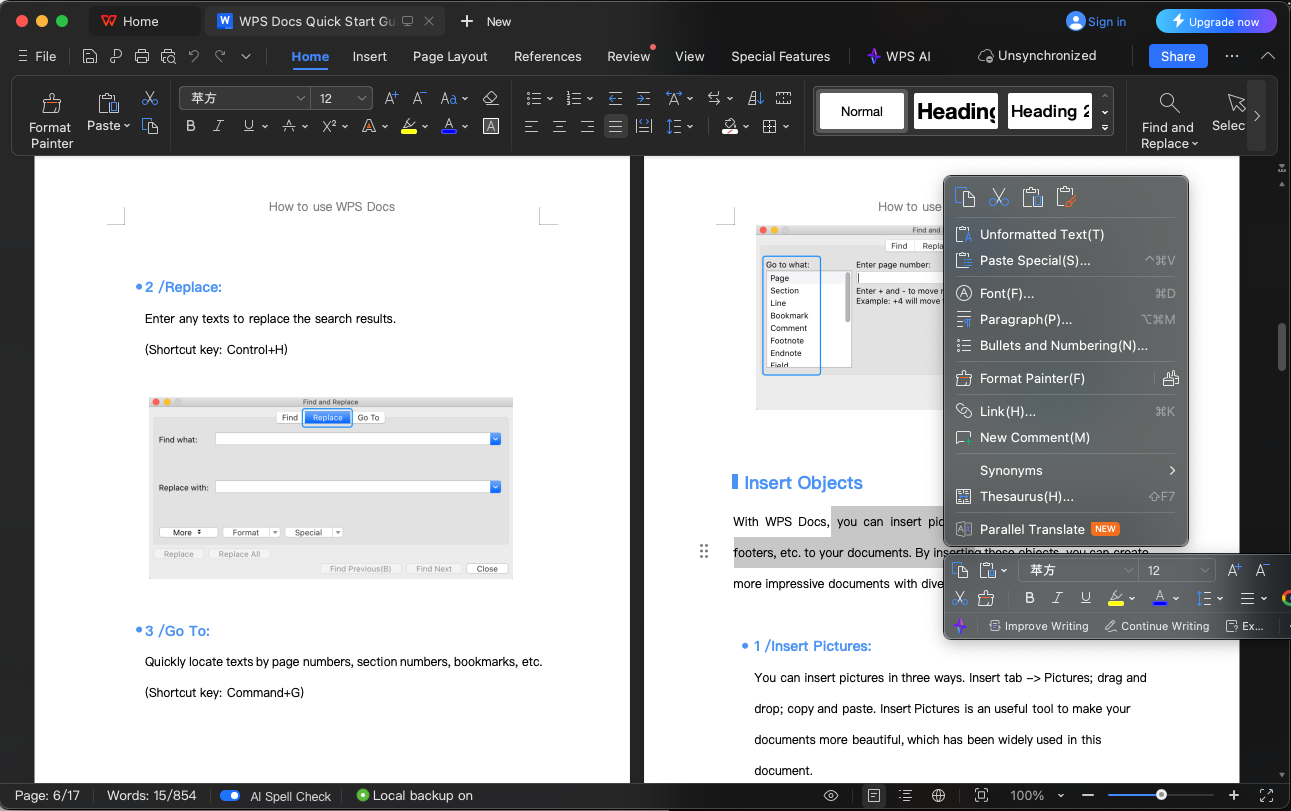
Task: Toggle the AI Spell Check switch
Action: 230,796
